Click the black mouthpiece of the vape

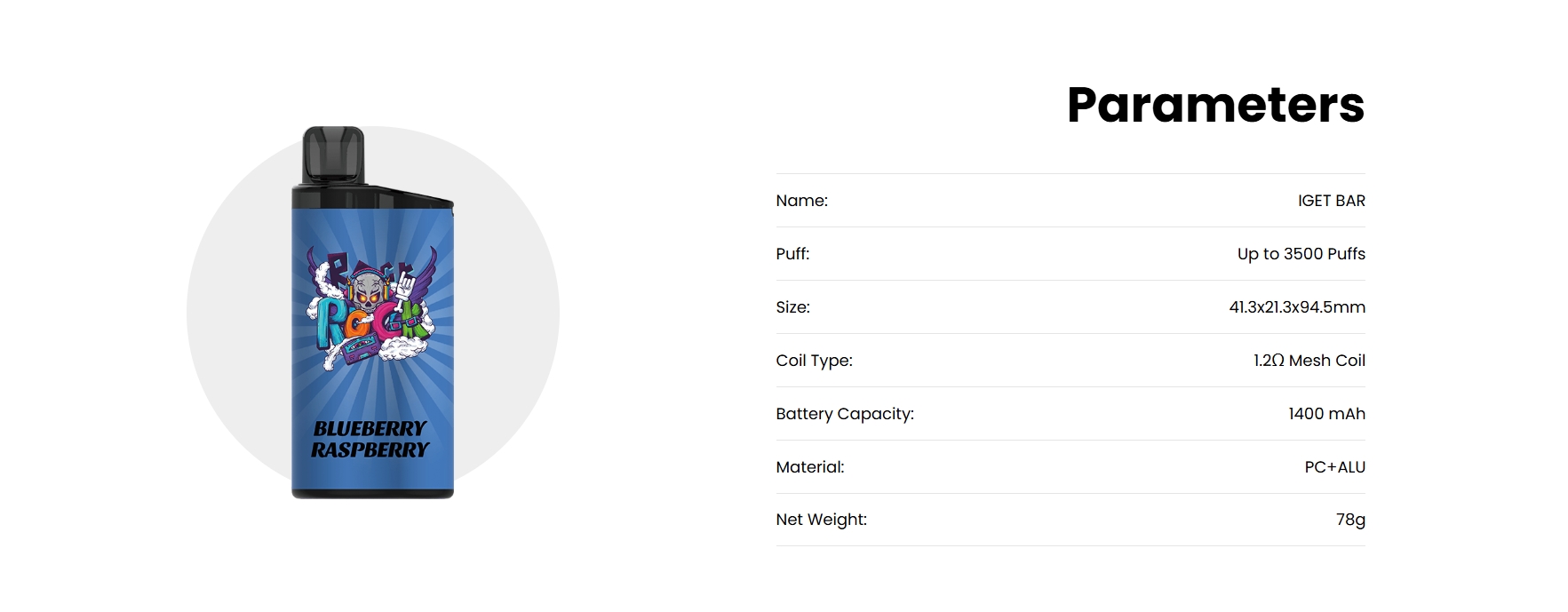click(333, 155)
